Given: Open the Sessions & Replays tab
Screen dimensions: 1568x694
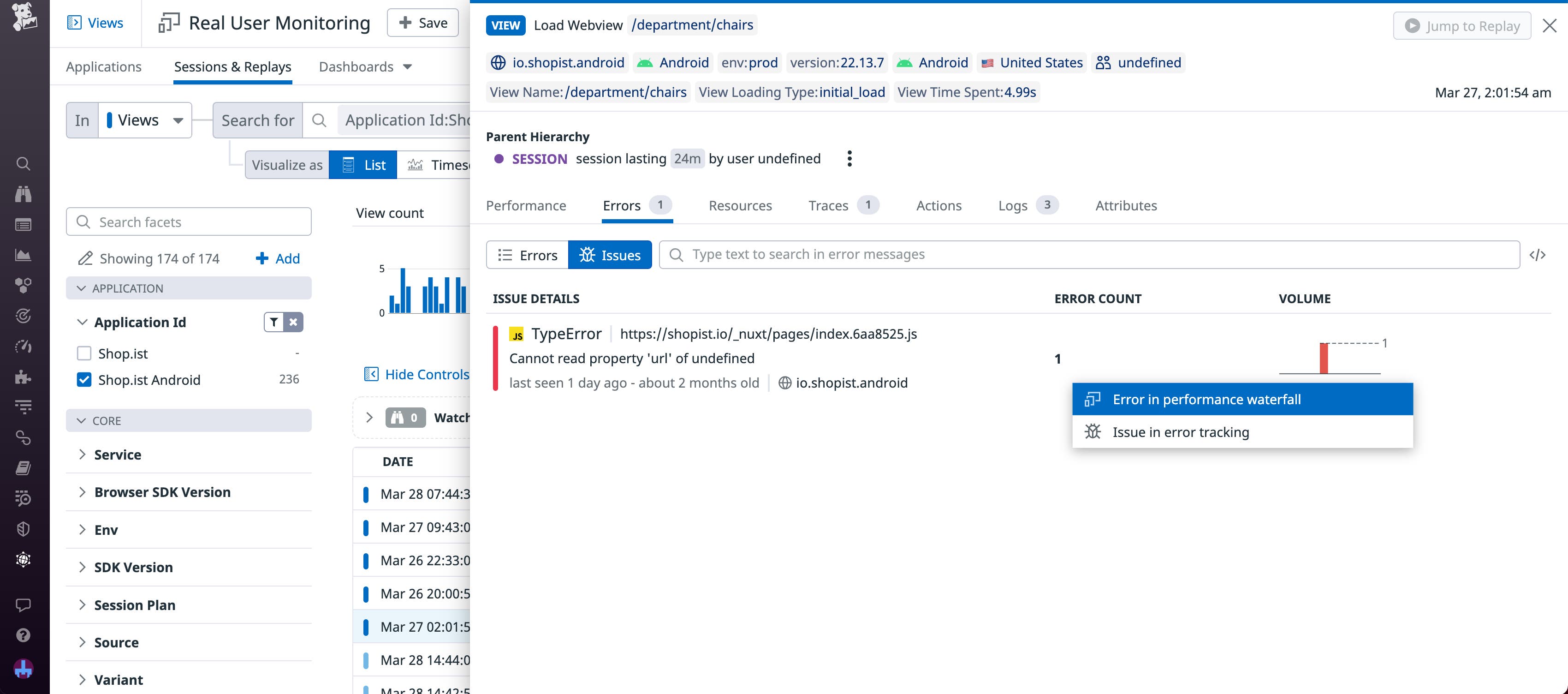Looking at the screenshot, I should point(232,66).
